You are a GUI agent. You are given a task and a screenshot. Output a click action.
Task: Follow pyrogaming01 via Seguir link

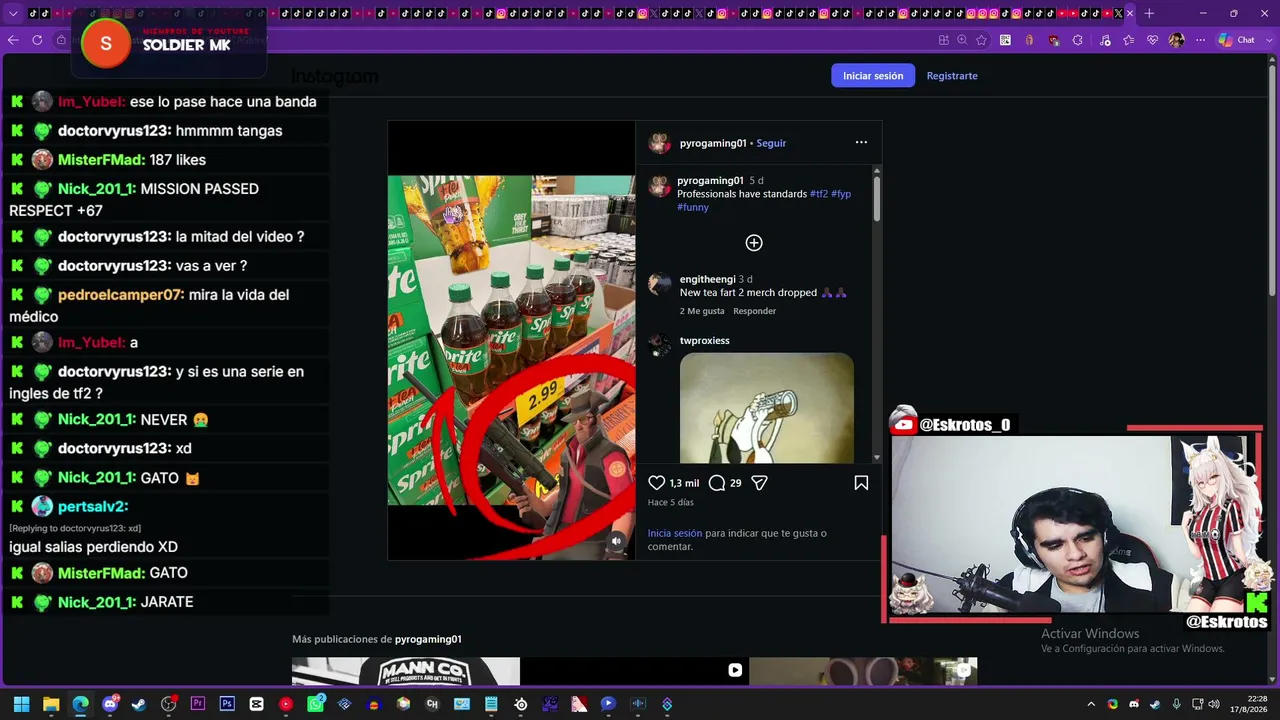[x=771, y=143]
